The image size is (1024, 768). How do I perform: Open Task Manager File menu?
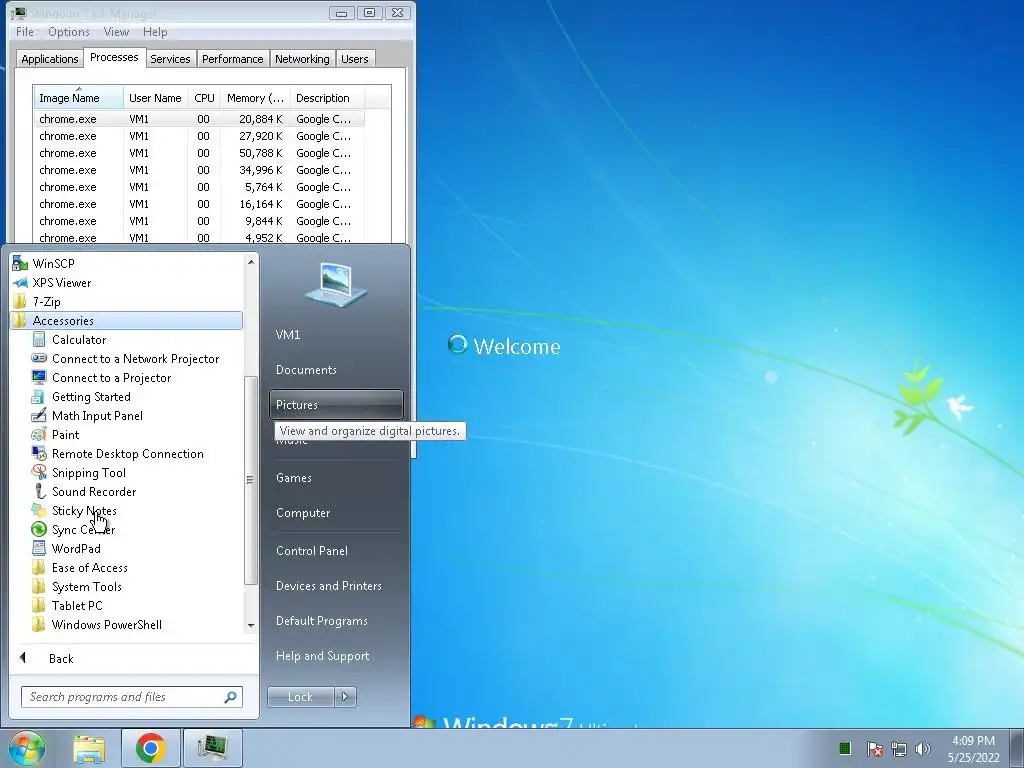pyautogui.click(x=25, y=32)
